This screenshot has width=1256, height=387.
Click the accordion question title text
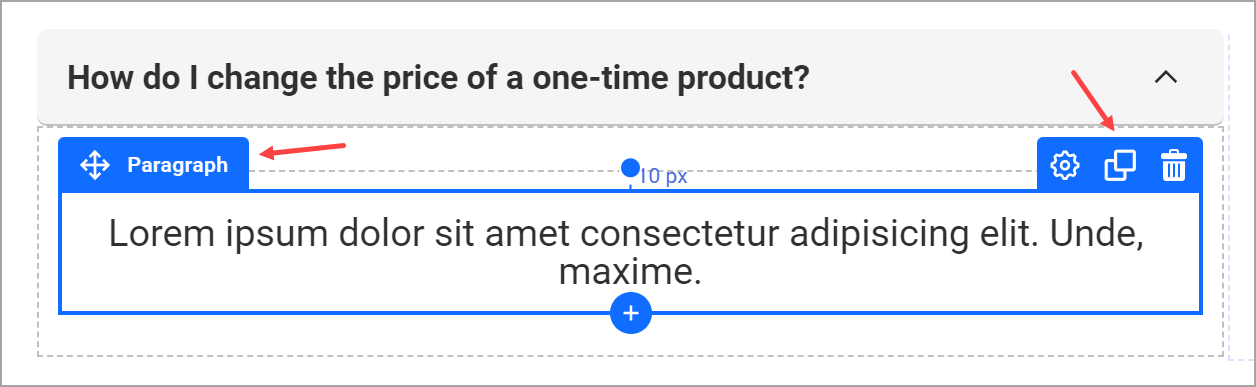pos(438,77)
